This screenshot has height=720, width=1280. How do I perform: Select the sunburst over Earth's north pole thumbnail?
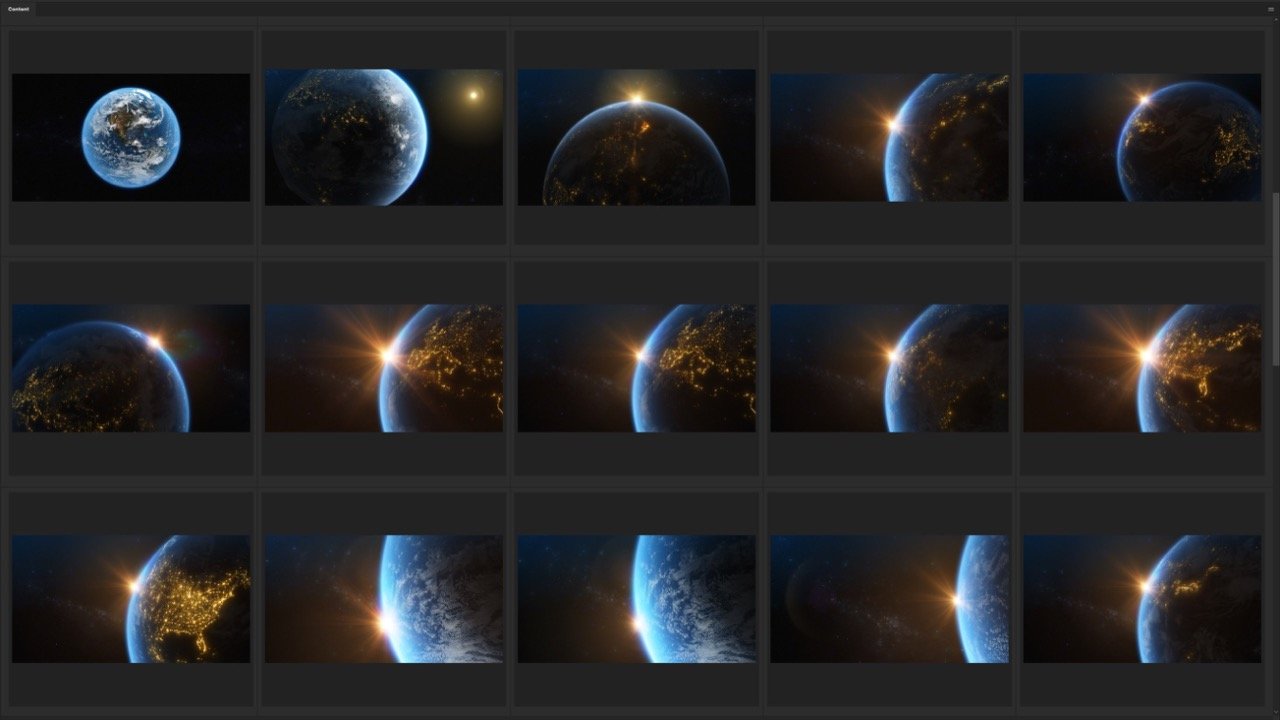point(637,137)
